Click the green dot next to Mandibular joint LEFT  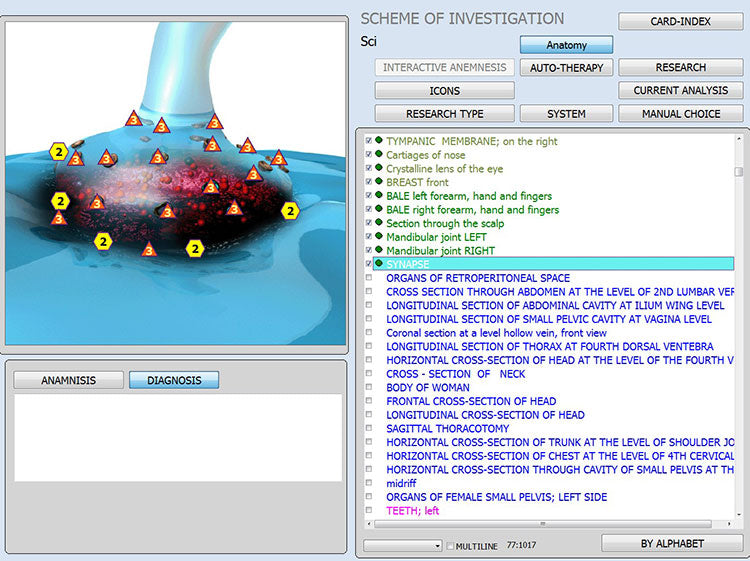tap(379, 236)
